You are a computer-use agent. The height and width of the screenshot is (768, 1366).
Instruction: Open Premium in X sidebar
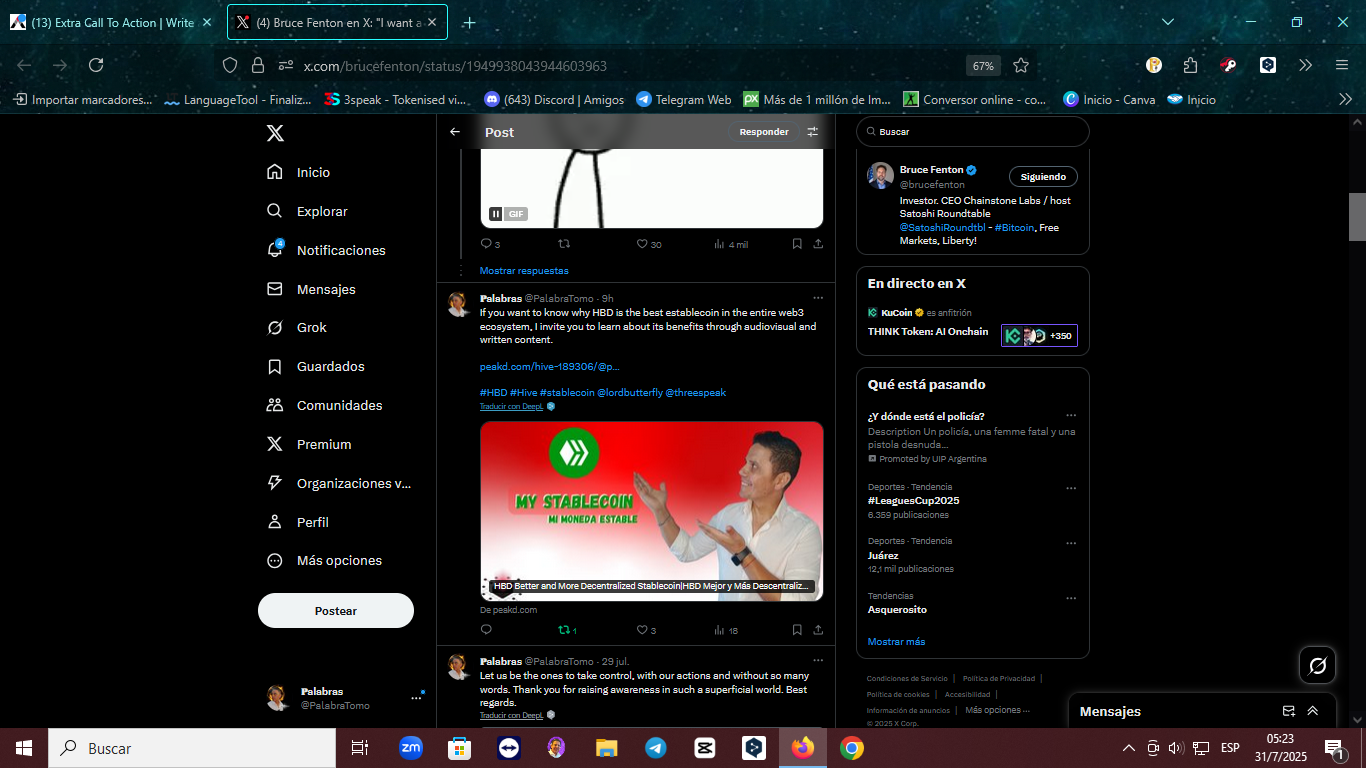click(308, 444)
